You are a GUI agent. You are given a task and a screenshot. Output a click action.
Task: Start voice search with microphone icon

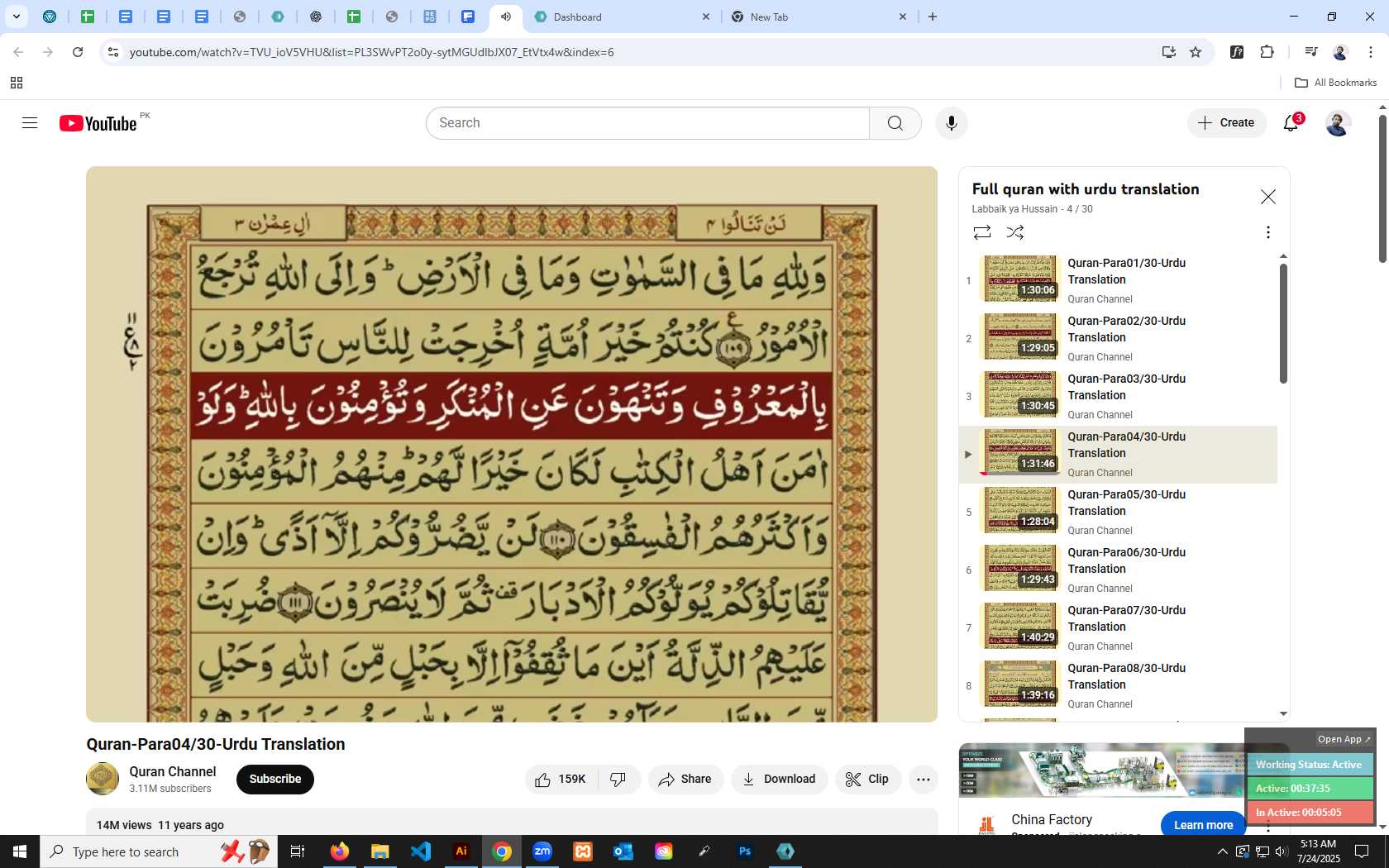pyautogui.click(x=952, y=123)
